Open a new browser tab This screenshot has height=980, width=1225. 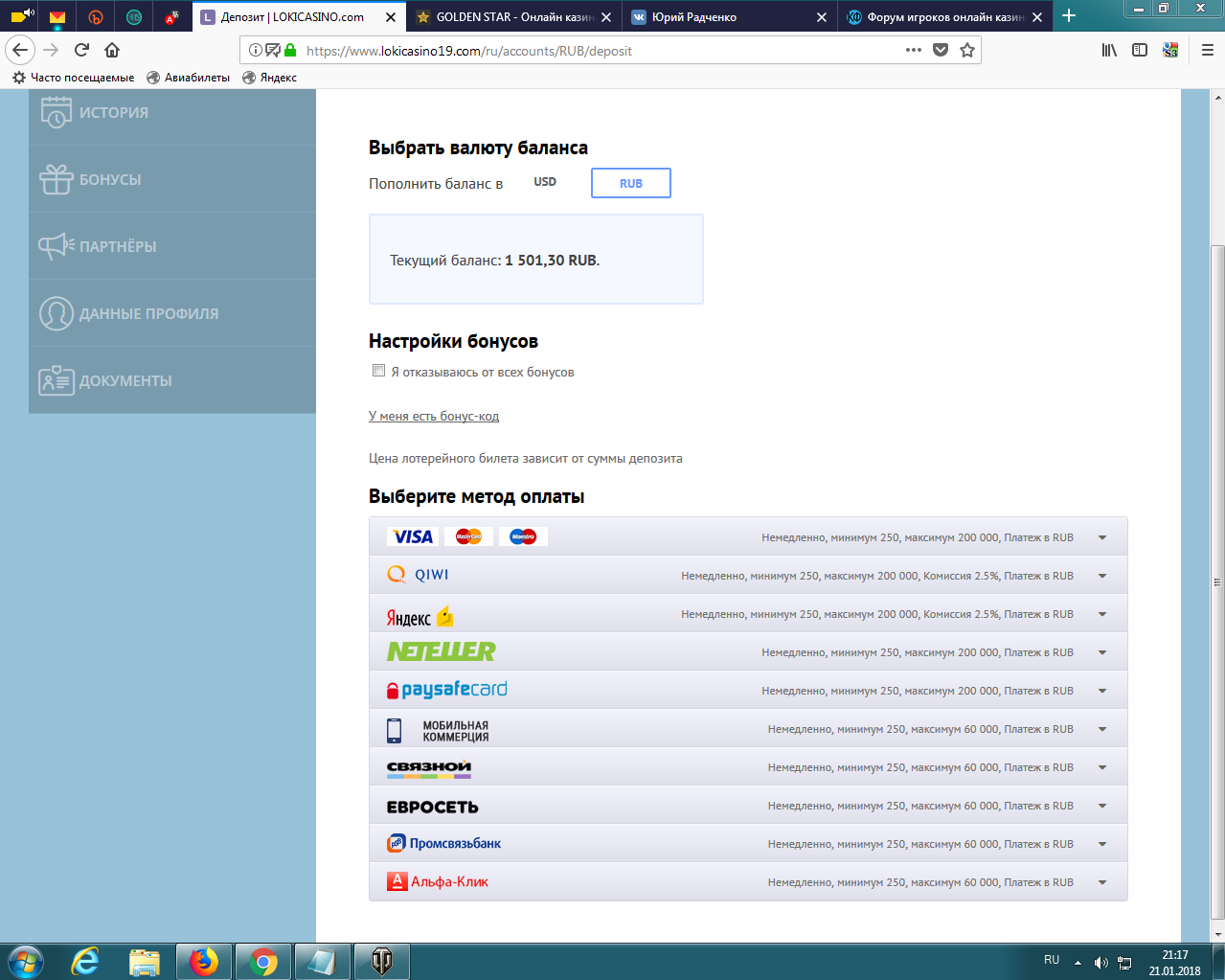pos(1069,15)
